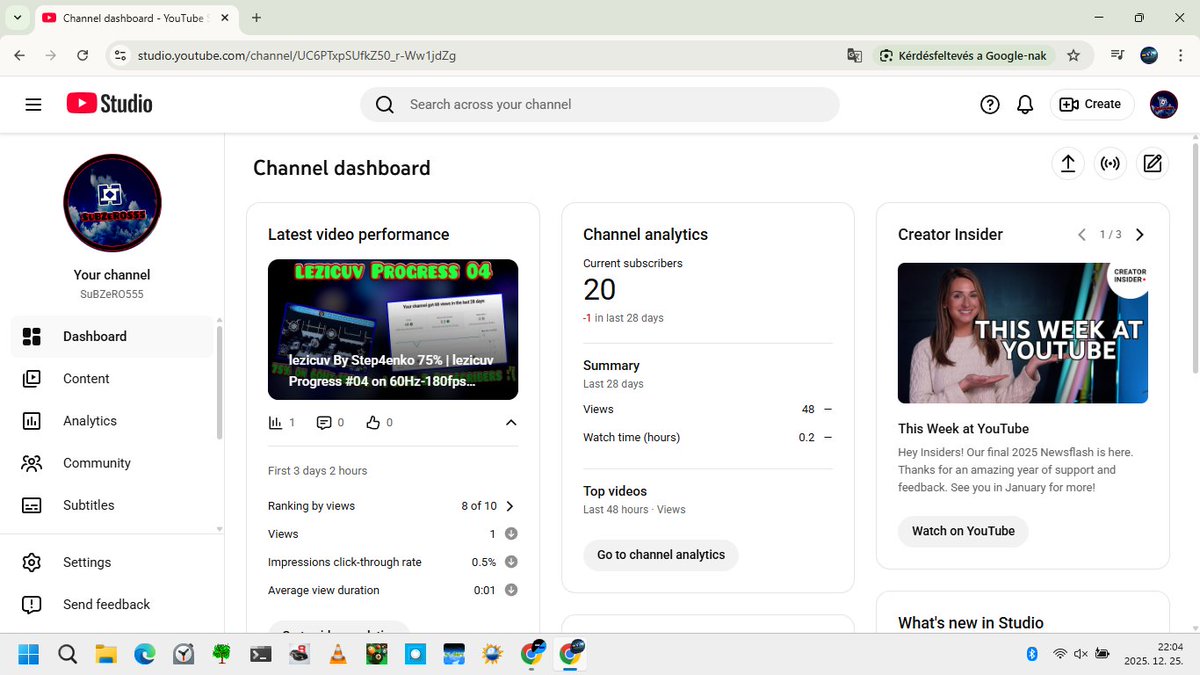This screenshot has width=1200, height=675.
Task: Click the YouTube Studio logo
Action: (x=109, y=103)
